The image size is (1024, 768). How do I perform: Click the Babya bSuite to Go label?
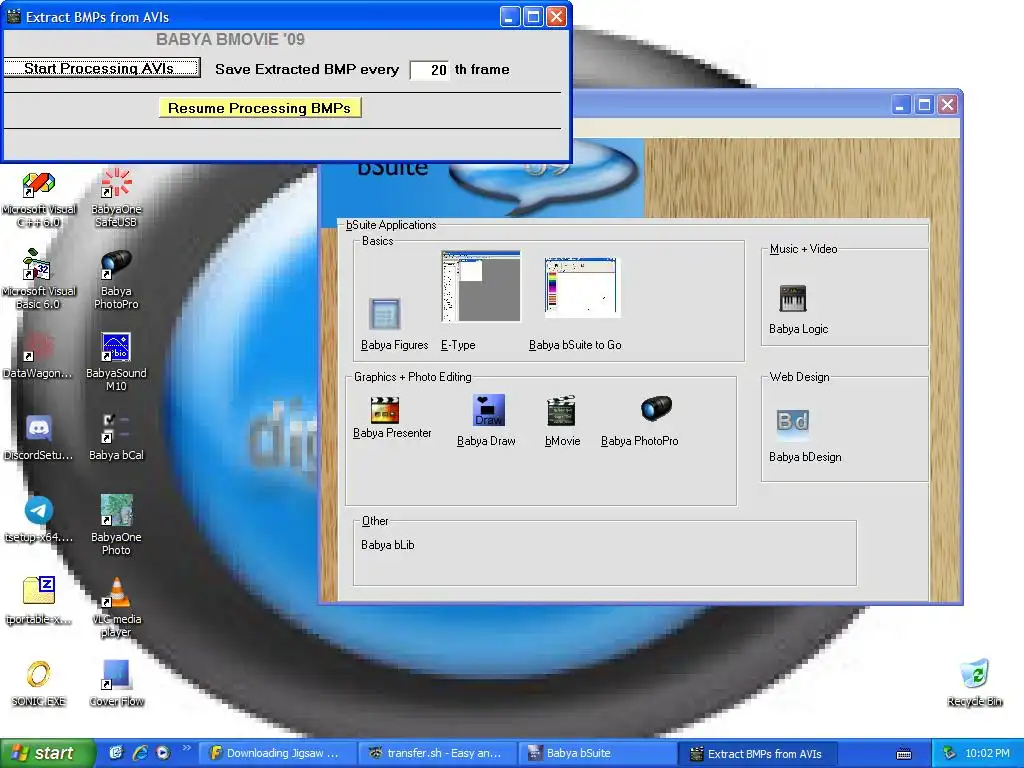(x=575, y=345)
